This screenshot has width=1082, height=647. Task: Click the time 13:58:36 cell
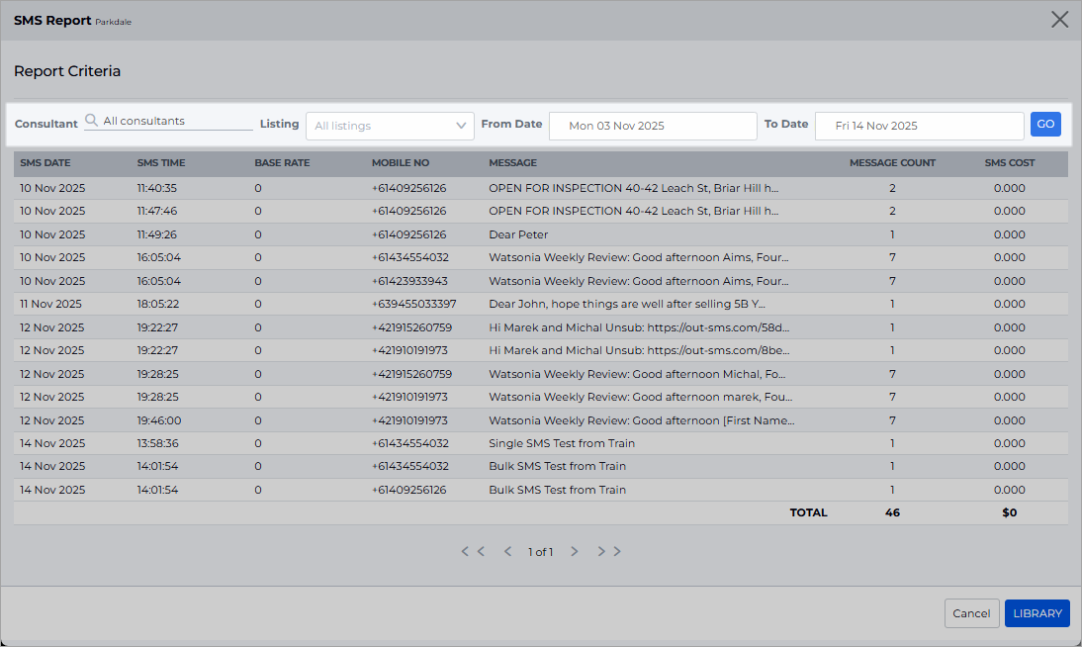[157, 444]
